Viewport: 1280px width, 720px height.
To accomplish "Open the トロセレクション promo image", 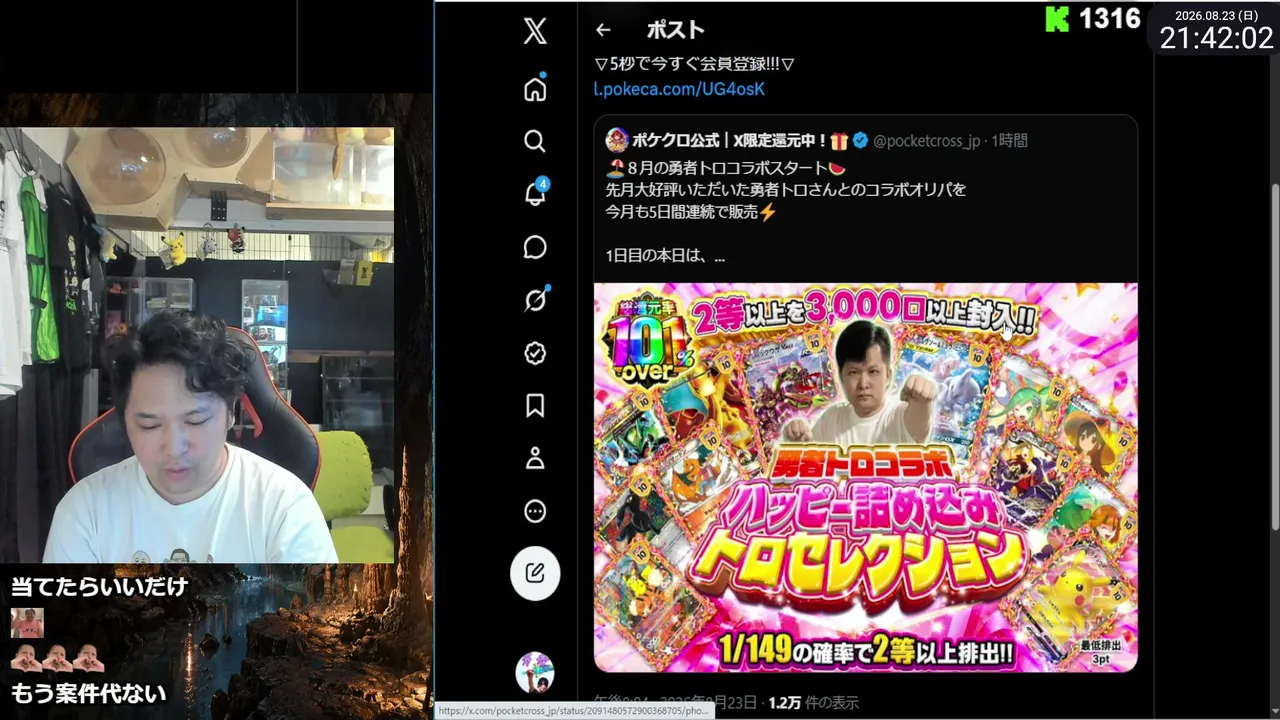I will [866, 477].
